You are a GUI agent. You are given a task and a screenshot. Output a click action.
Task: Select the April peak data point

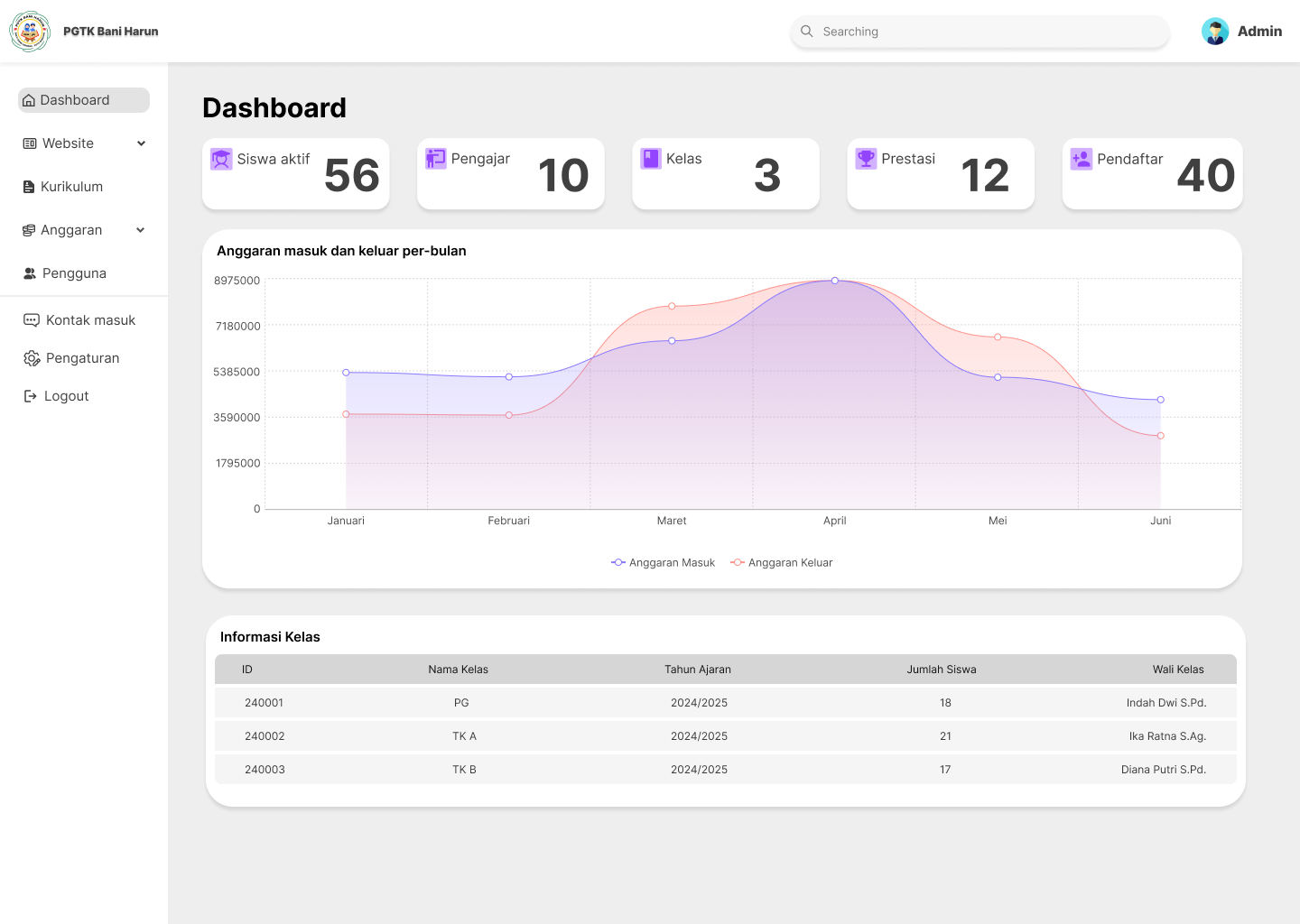[x=835, y=281]
